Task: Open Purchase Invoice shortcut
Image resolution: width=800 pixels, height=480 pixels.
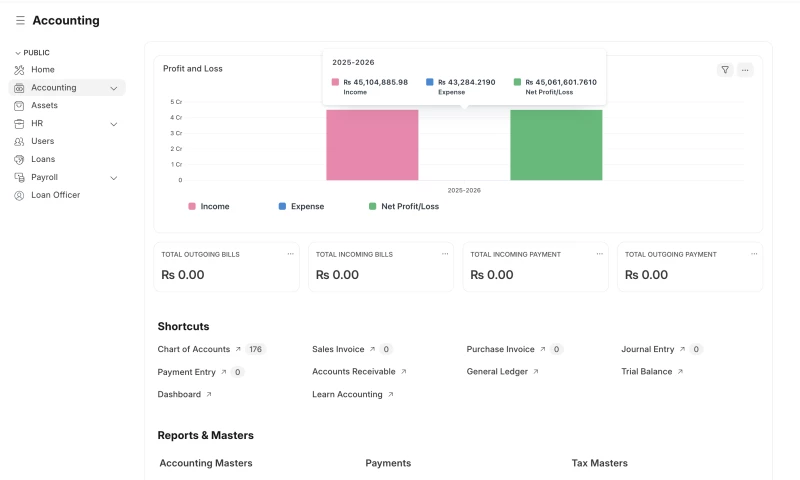Action: pos(501,349)
